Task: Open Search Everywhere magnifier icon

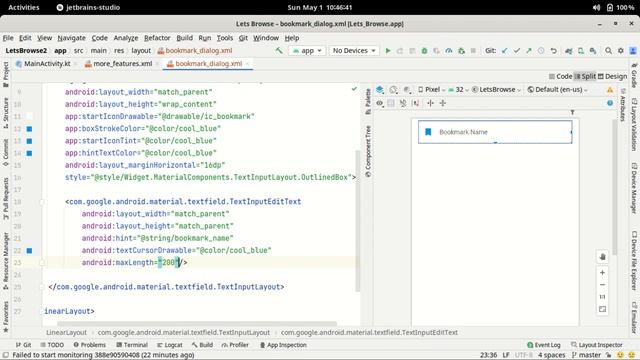Action: tap(609, 51)
